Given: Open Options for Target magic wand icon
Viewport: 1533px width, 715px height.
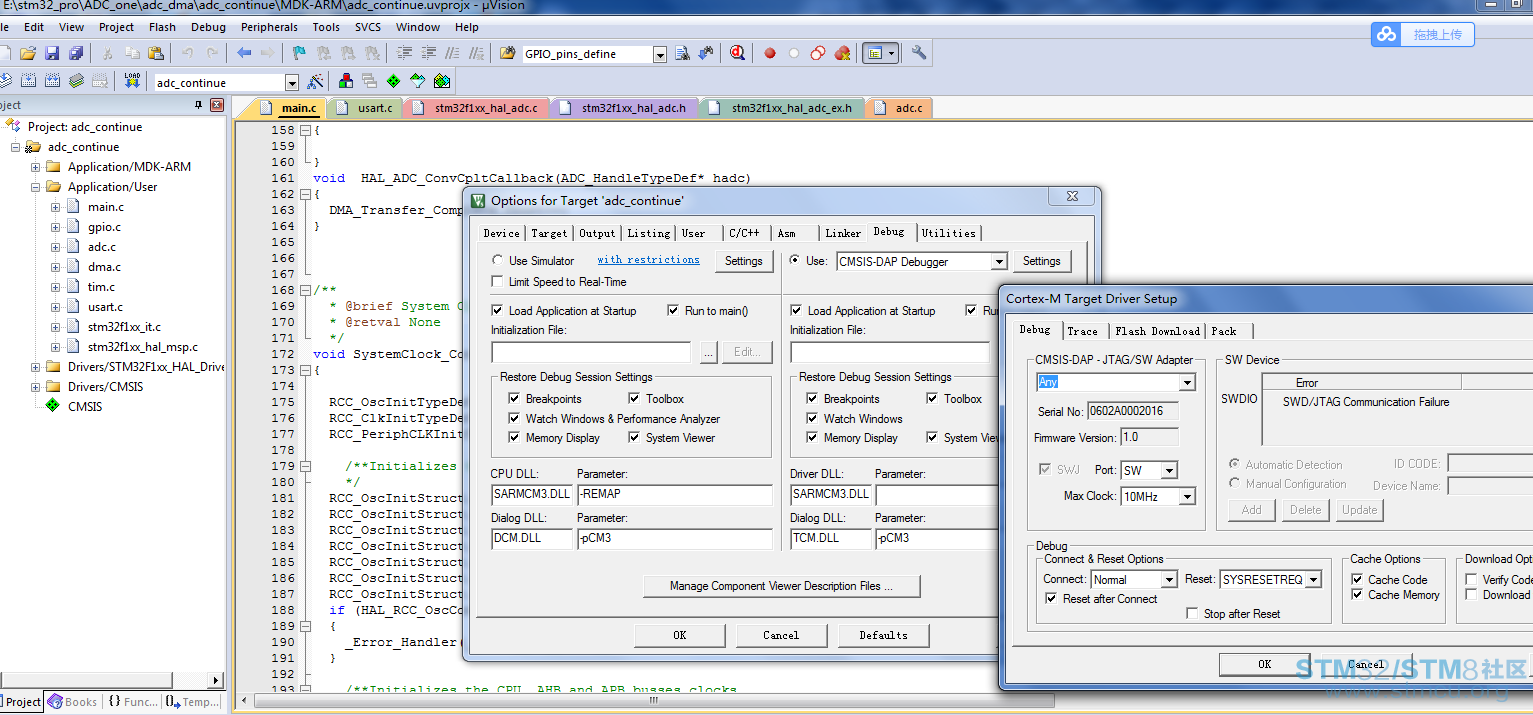Looking at the screenshot, I should point(315,81).
